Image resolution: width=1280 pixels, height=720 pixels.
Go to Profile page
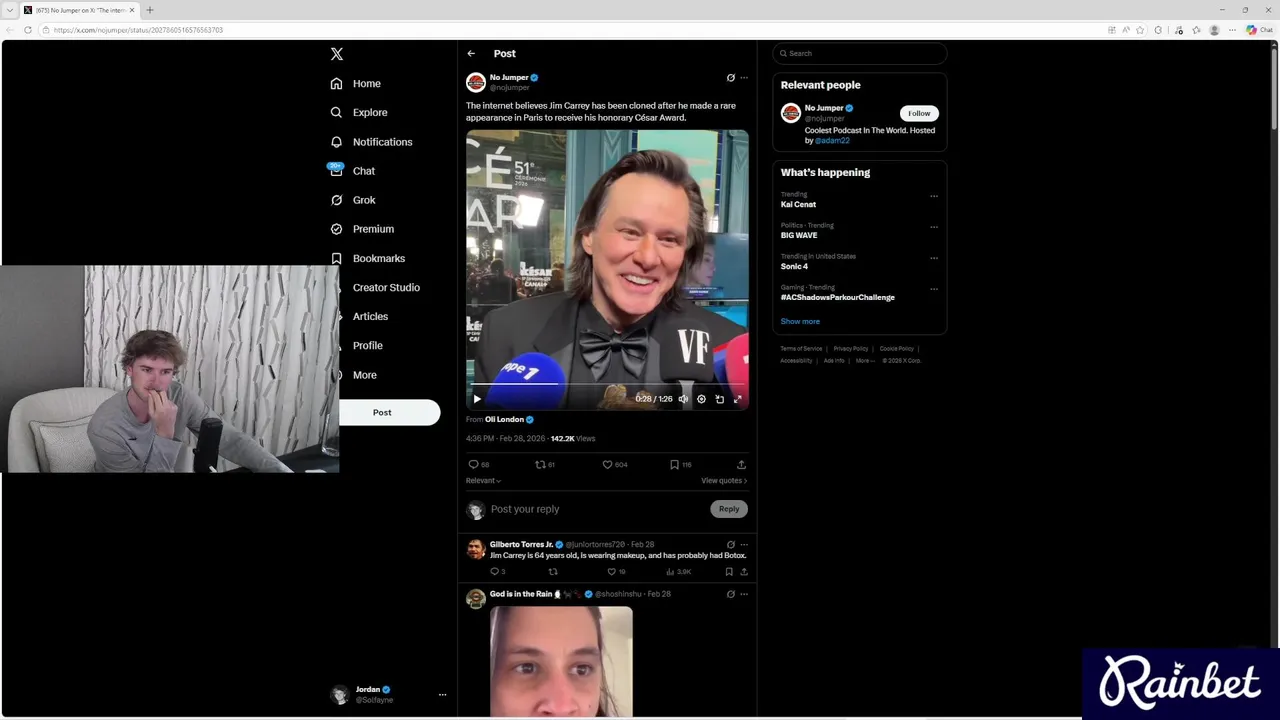pos(367,345)
